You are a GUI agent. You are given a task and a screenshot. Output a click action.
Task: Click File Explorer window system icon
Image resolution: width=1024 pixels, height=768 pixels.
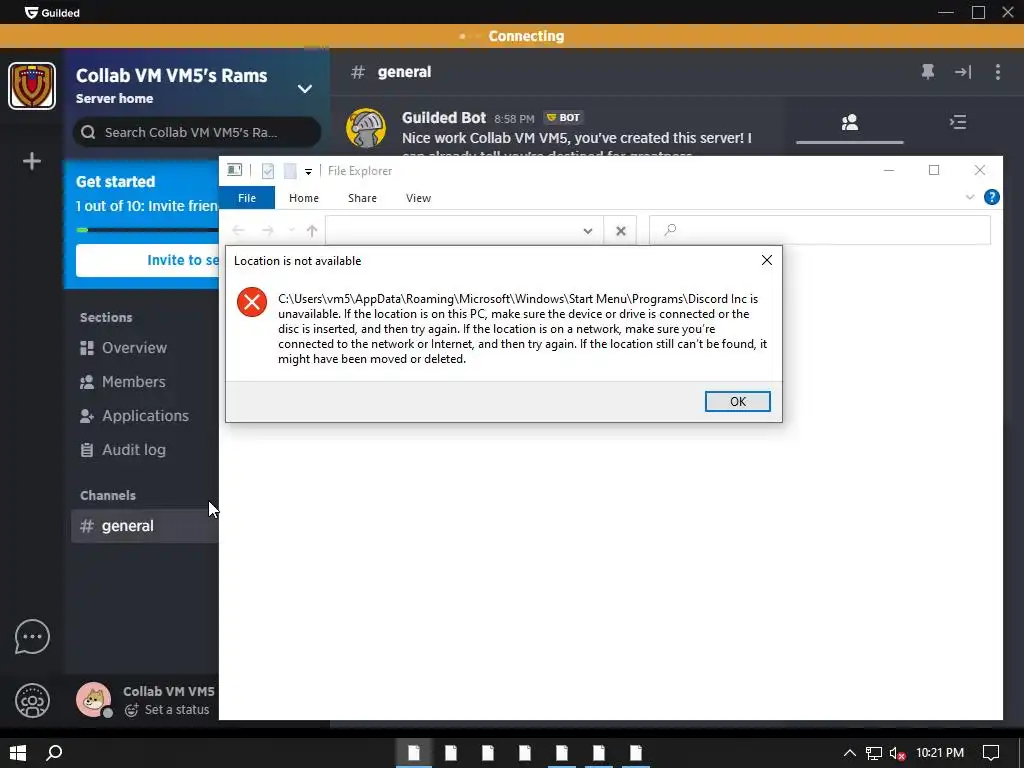click(234, 170)
